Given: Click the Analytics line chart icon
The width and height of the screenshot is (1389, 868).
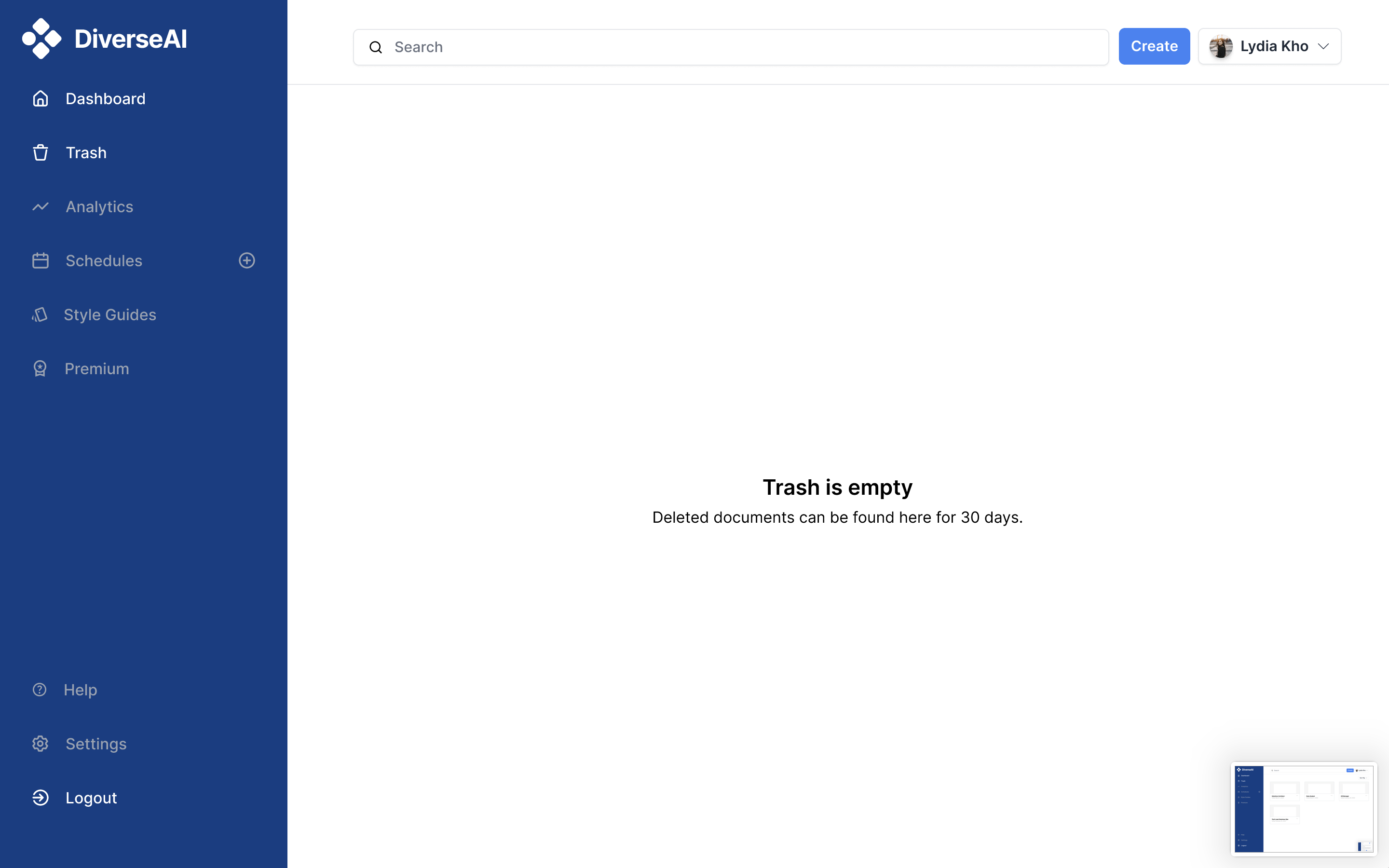Looking at the screenshot, I should pos(40,207).
